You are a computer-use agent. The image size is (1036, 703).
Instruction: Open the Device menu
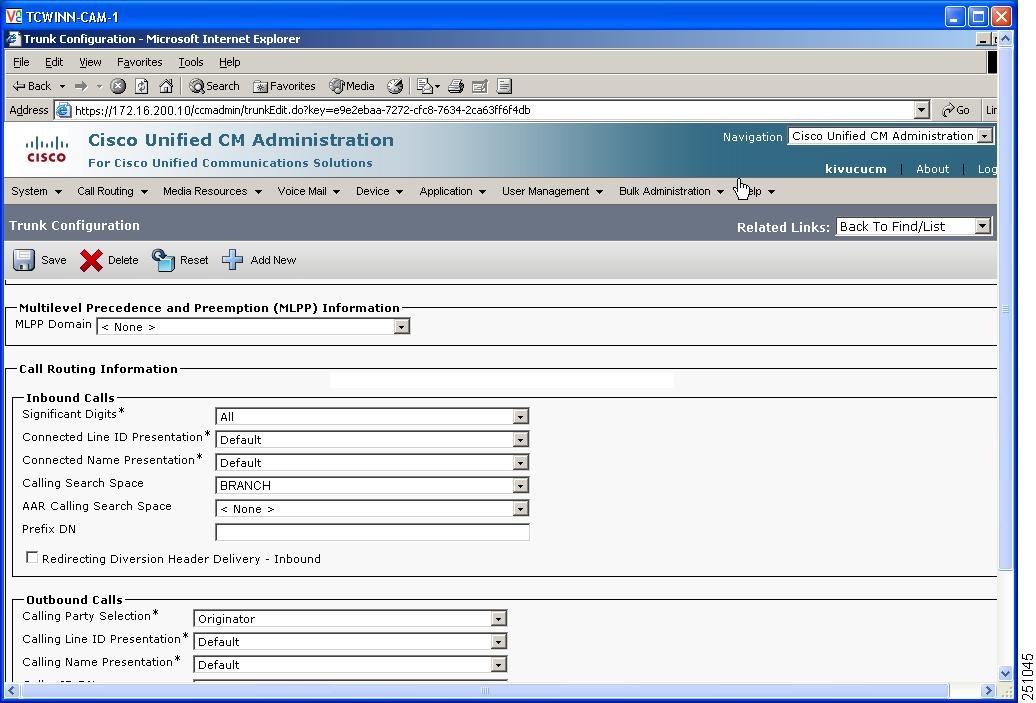pos(379,191)
